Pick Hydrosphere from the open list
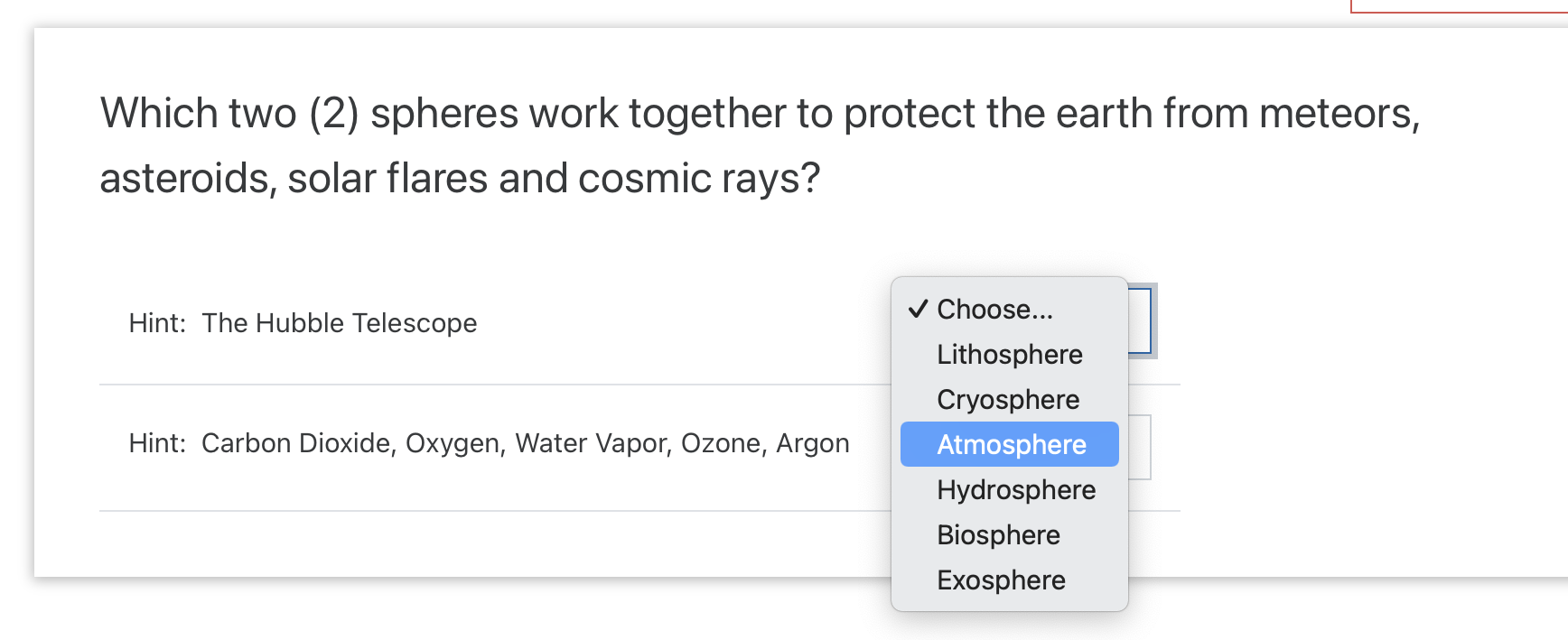Viewport: 1568px width, 640px height. [1015, 489]
